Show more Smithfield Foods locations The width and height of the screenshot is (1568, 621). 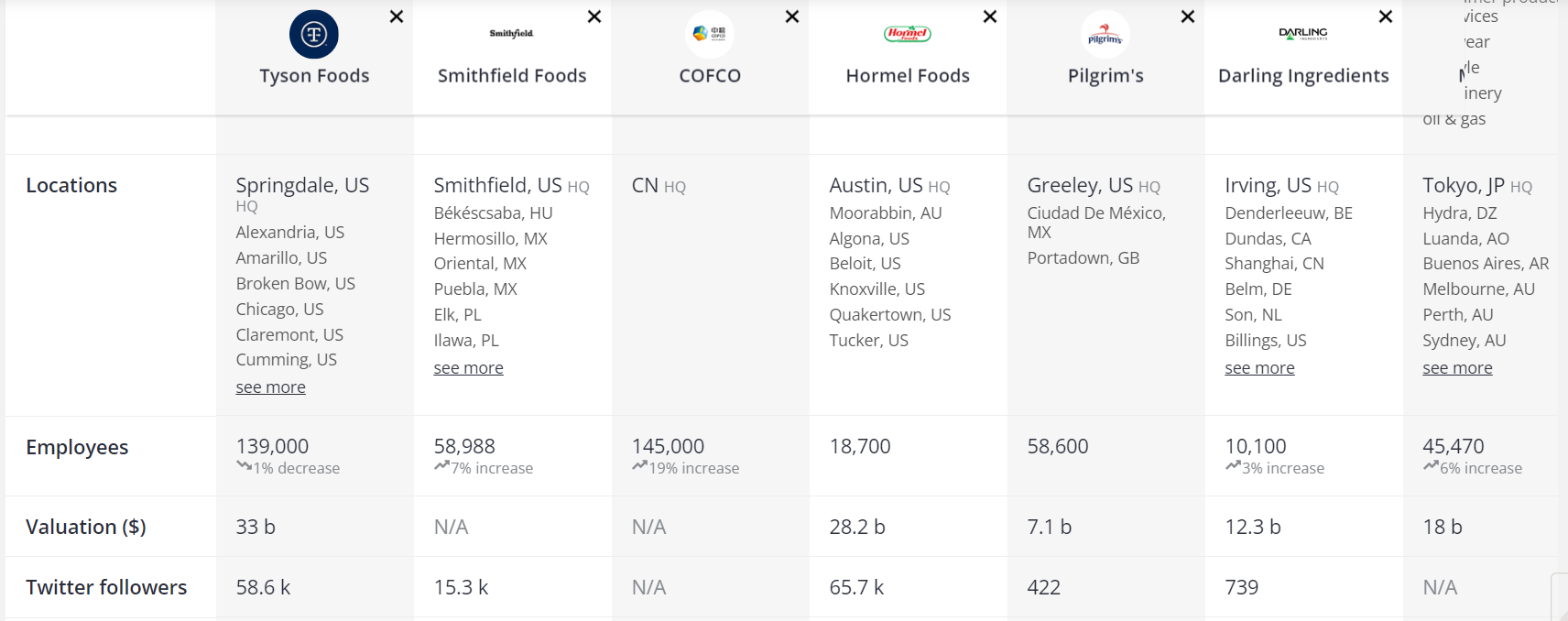click(x=469, y=368)
